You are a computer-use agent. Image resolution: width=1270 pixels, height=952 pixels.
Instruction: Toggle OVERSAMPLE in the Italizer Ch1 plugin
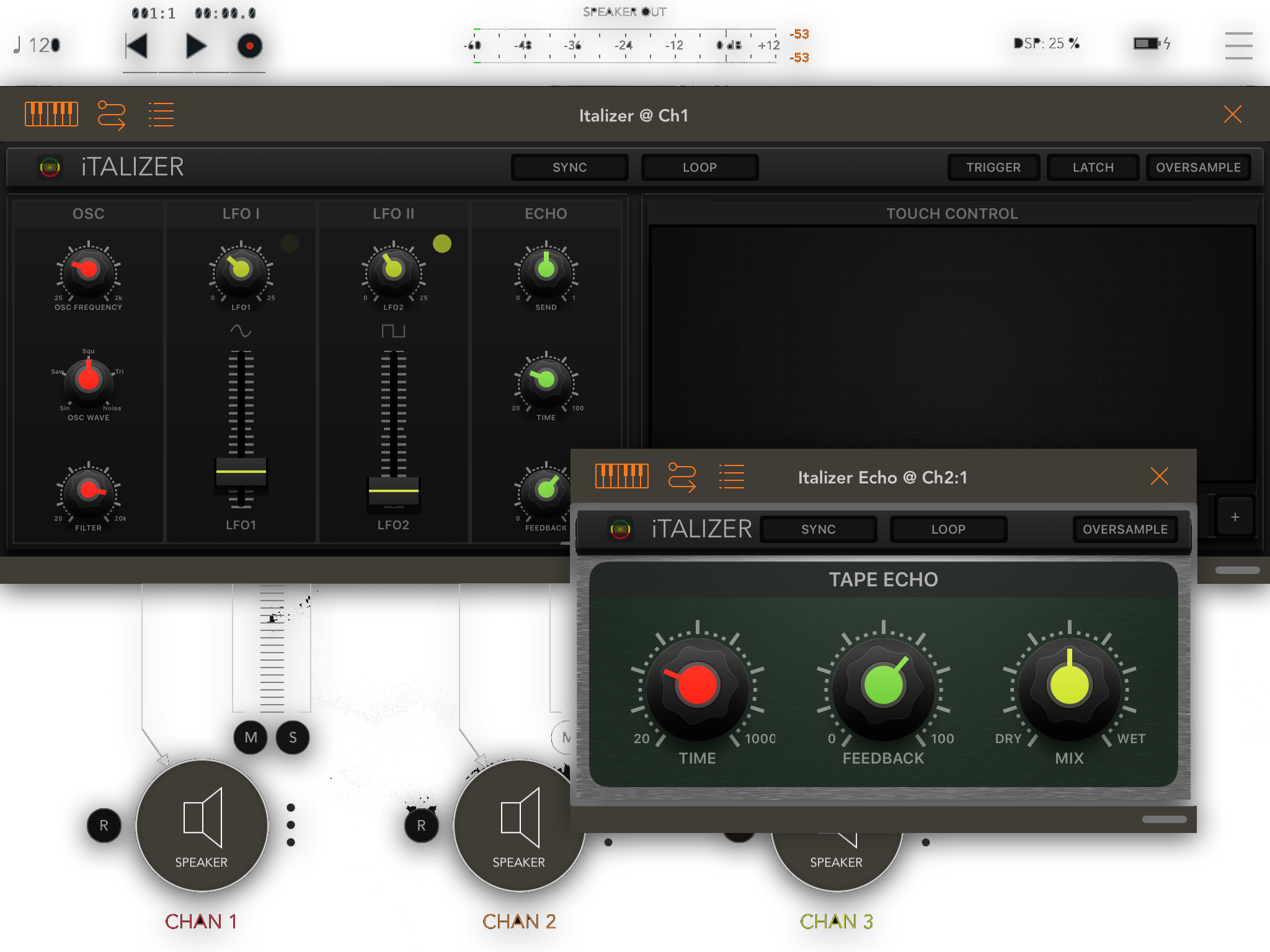(1198, 167)
